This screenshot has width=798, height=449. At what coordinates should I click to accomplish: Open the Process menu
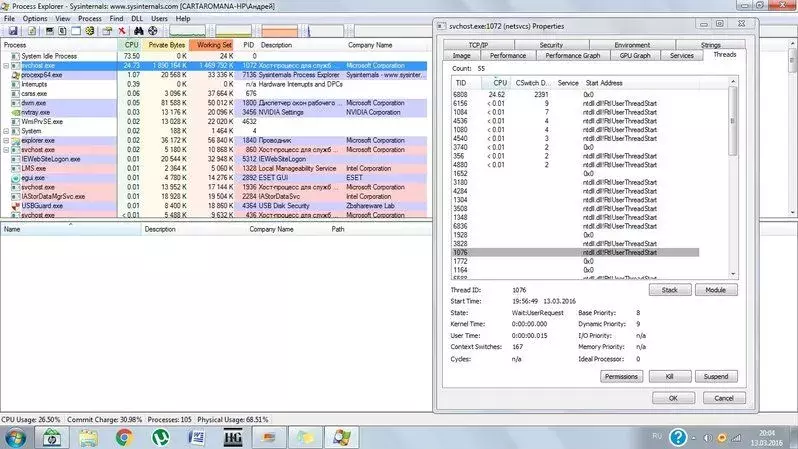click(x=90, y=18)
